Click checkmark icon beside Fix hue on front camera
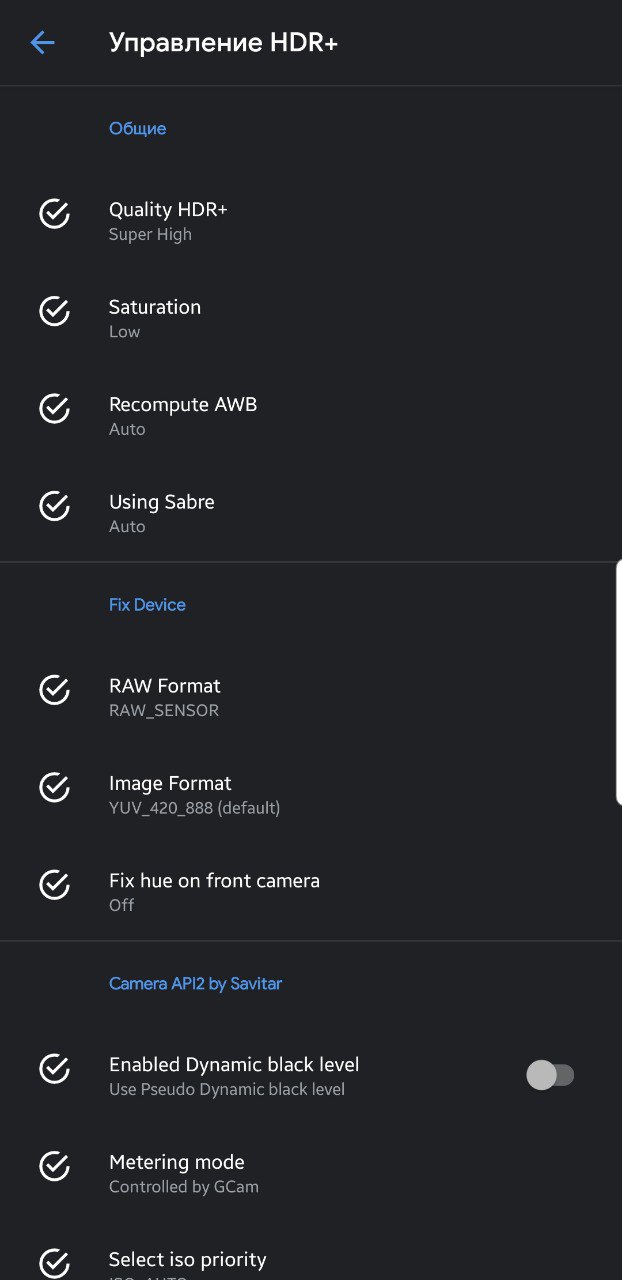 [x=54, y=885]
